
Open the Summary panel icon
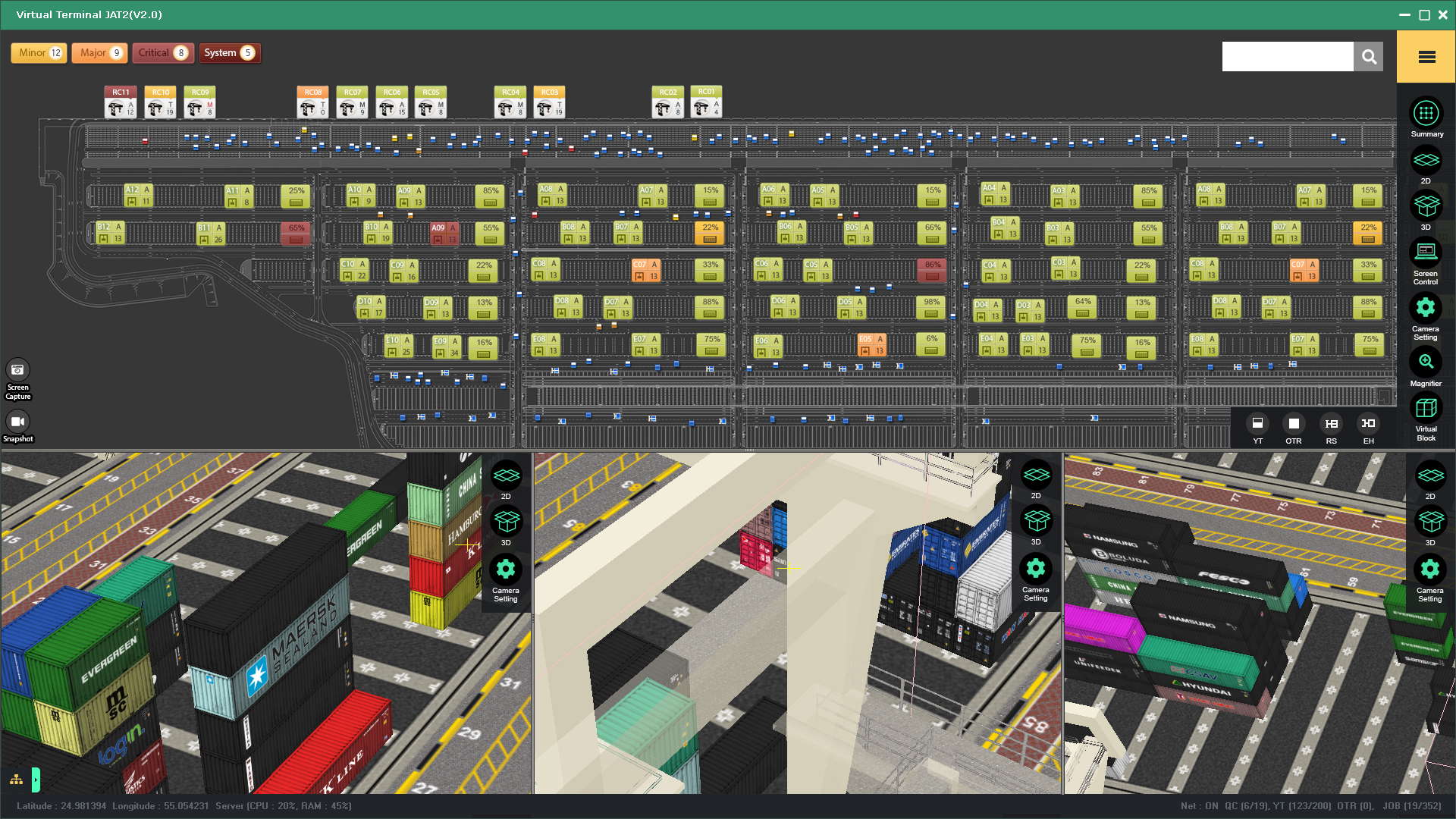pos(1426,114)
